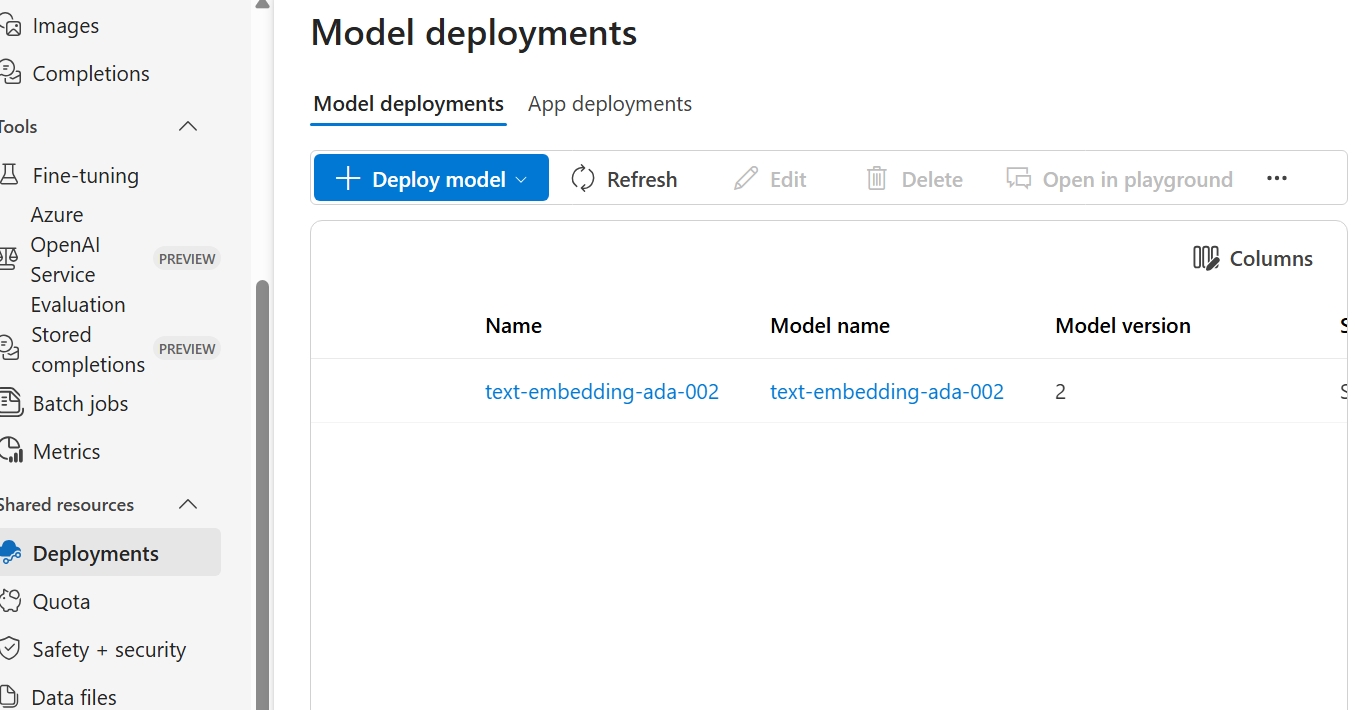The image size is (1355, 710).
Task: Open the more options ellipsis menu
Action: tap(1277, 178)
